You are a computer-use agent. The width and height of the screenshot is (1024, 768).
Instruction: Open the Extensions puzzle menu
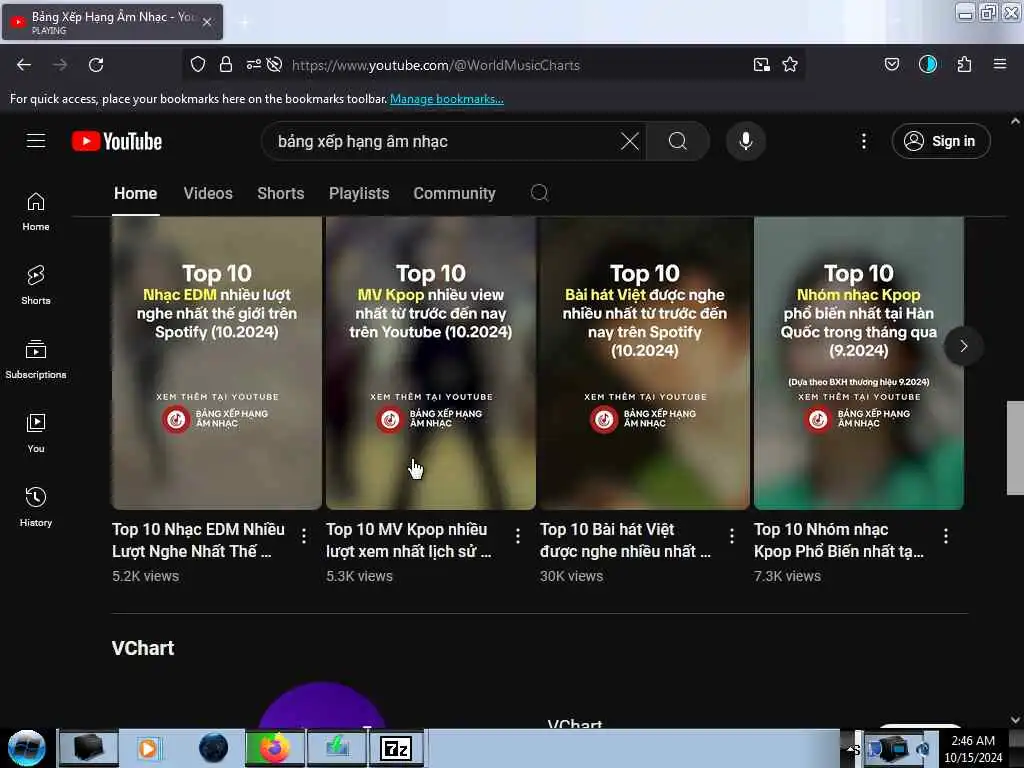(x=964, y=64)
